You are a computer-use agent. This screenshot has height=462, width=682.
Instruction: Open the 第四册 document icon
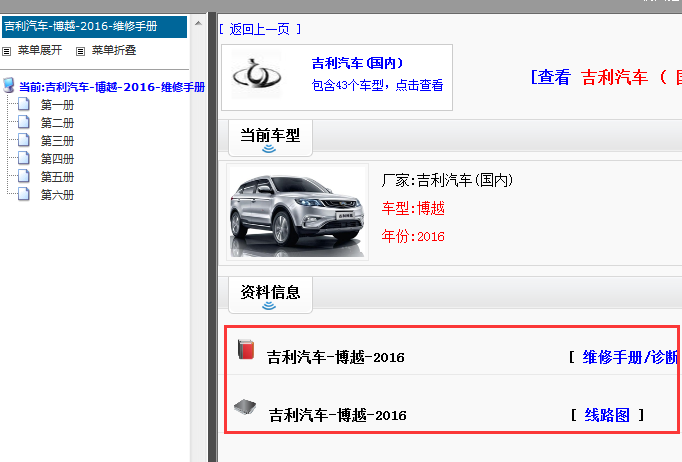24,158
